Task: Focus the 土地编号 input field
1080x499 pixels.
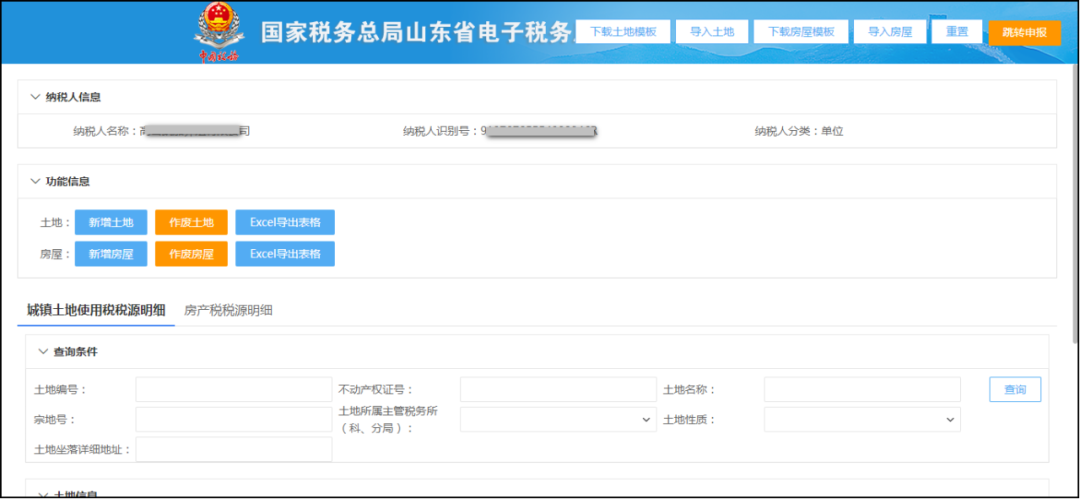Action: click(x=233, y=389)
